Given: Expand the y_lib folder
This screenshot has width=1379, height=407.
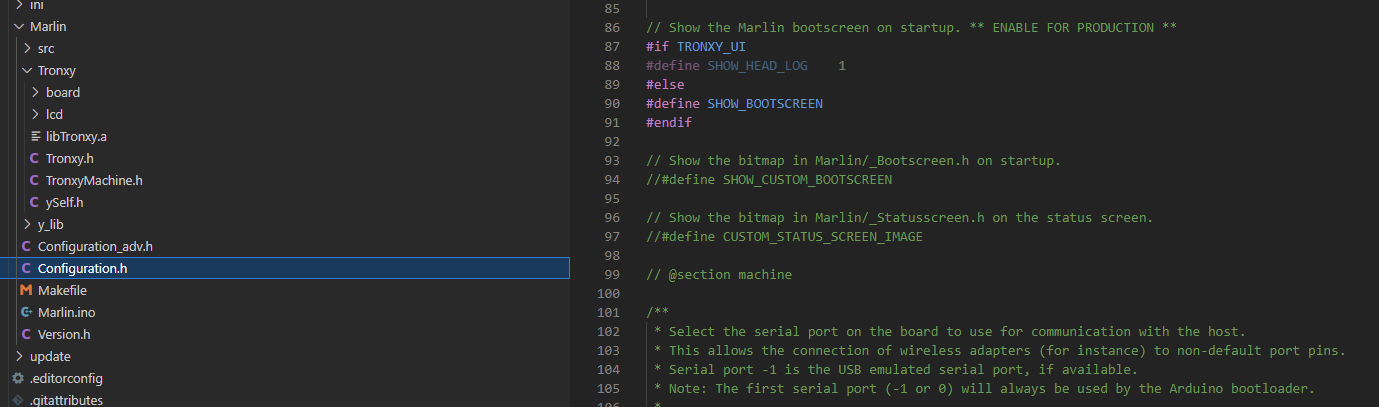Looking at the screenshot, I should 27,225.
